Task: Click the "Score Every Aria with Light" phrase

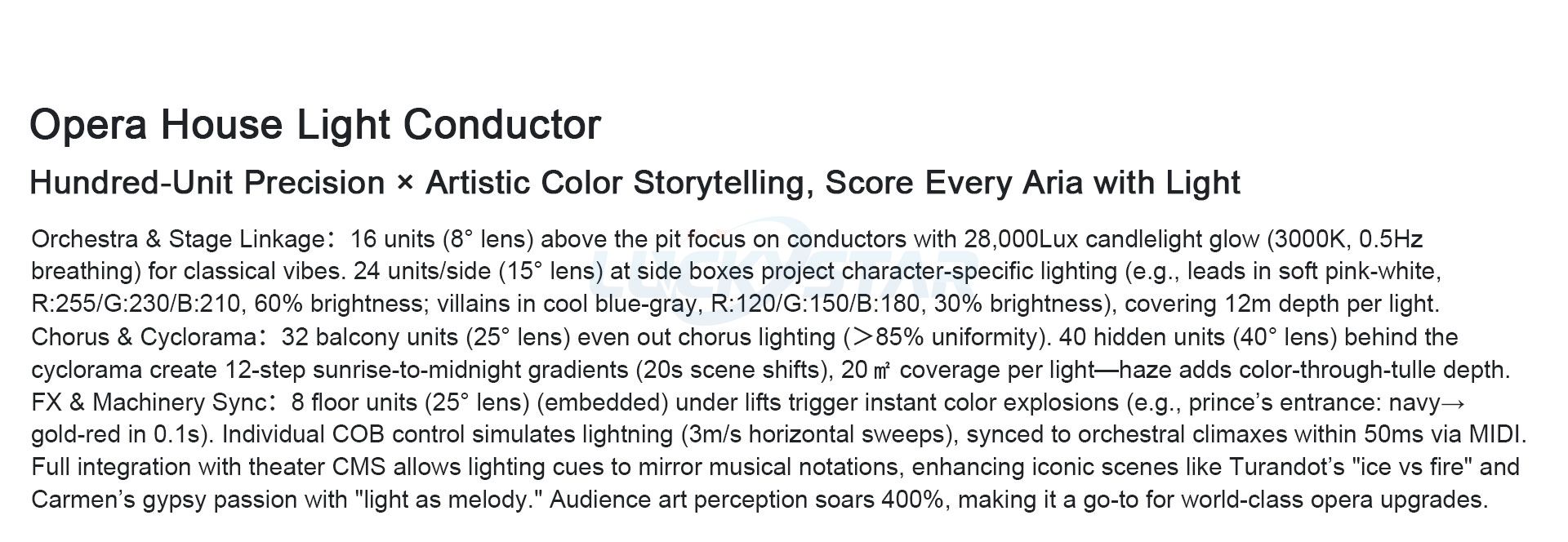Action: [1032, 183]
